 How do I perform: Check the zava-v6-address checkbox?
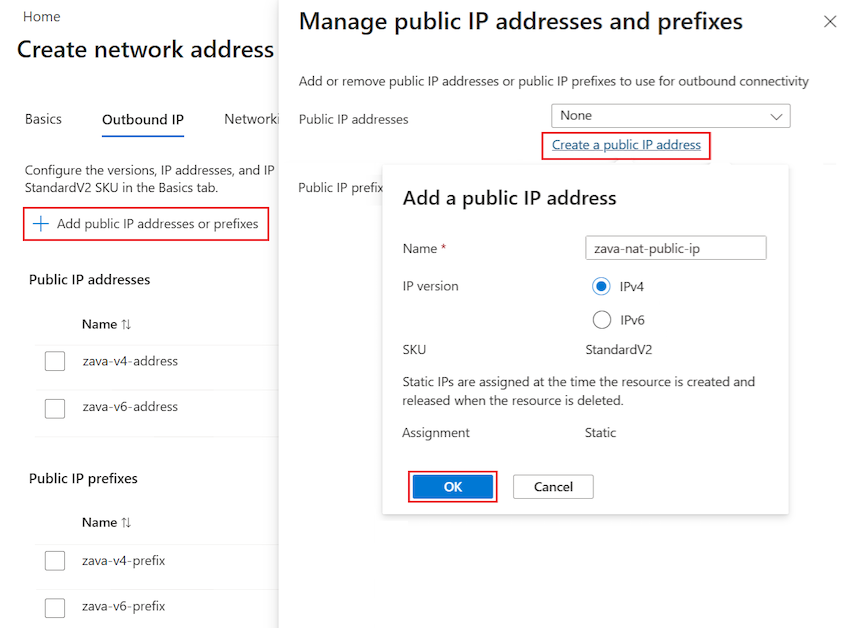pyautogui.click(x=55, y=408)
